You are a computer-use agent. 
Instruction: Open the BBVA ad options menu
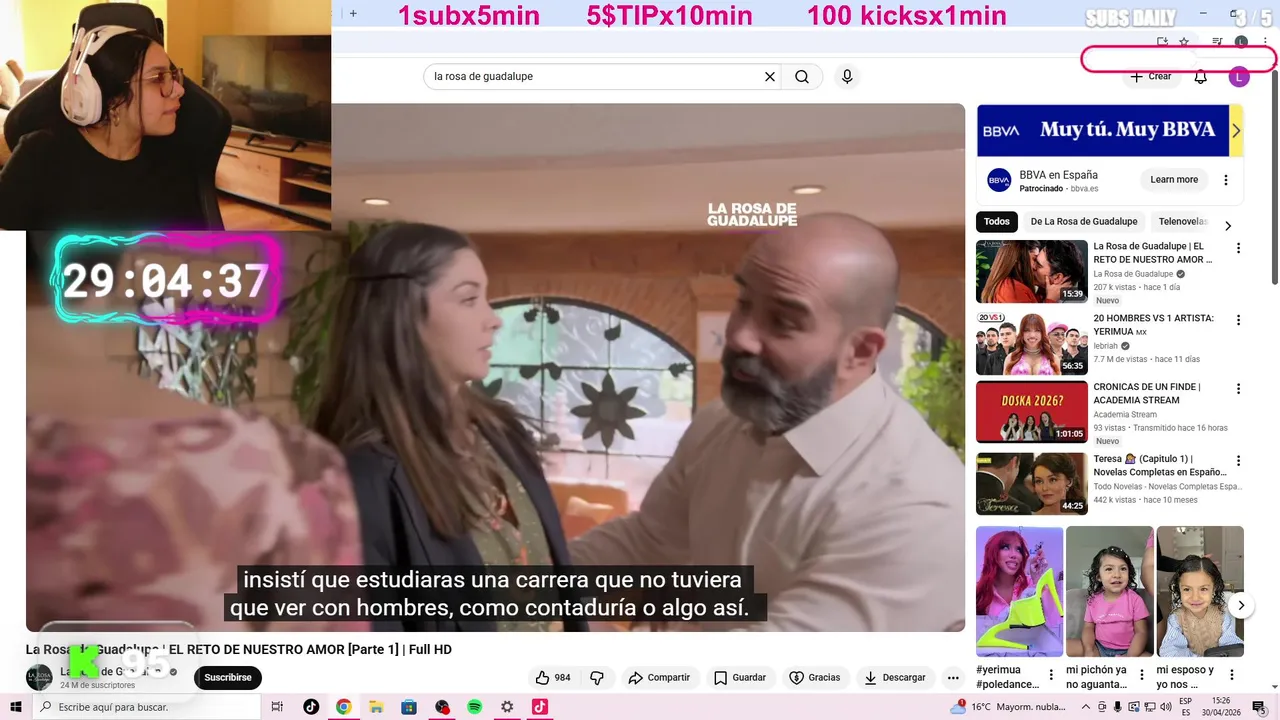click(1227, 180)
